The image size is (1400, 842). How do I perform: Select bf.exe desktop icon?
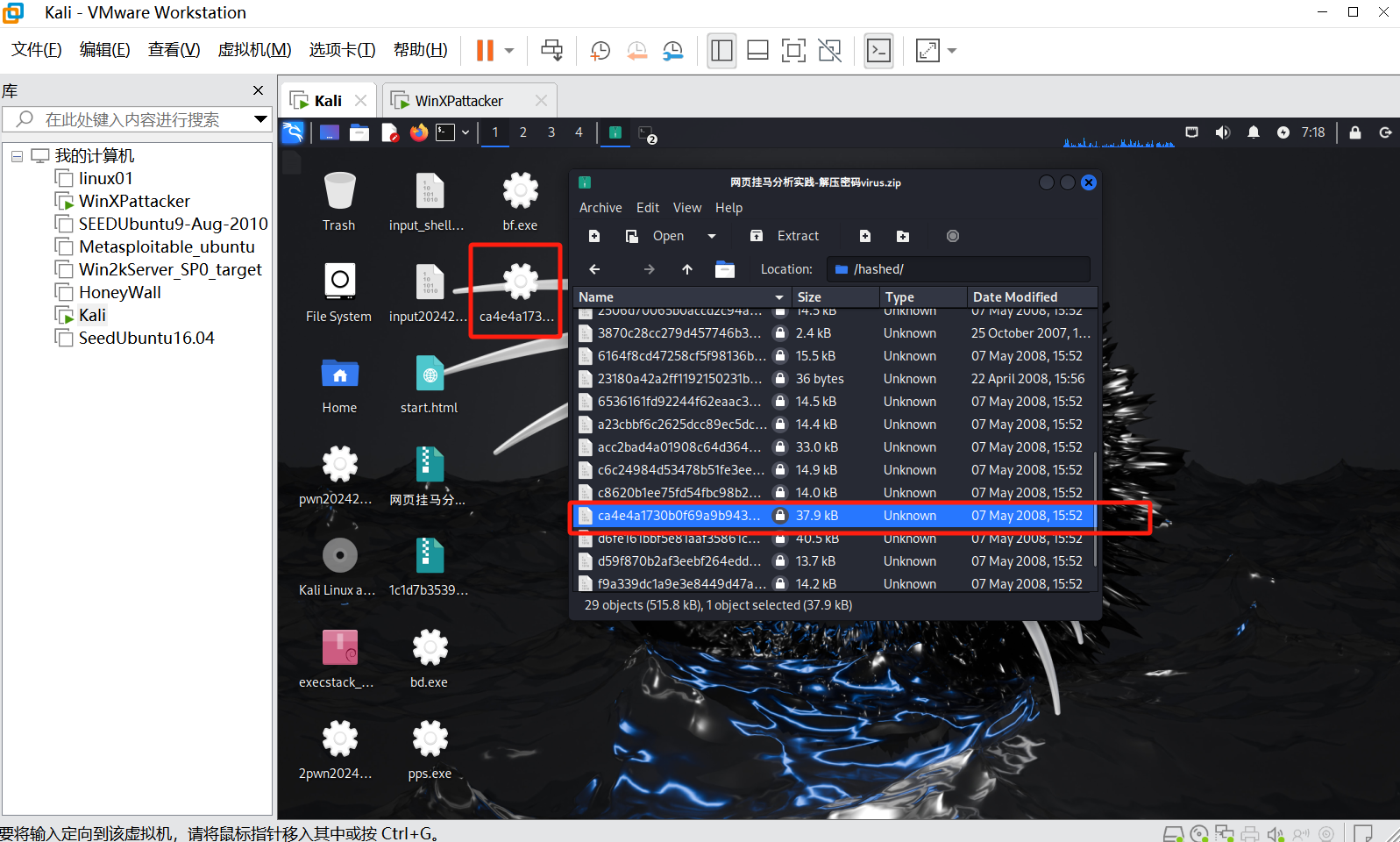click(x=520, y=202)
